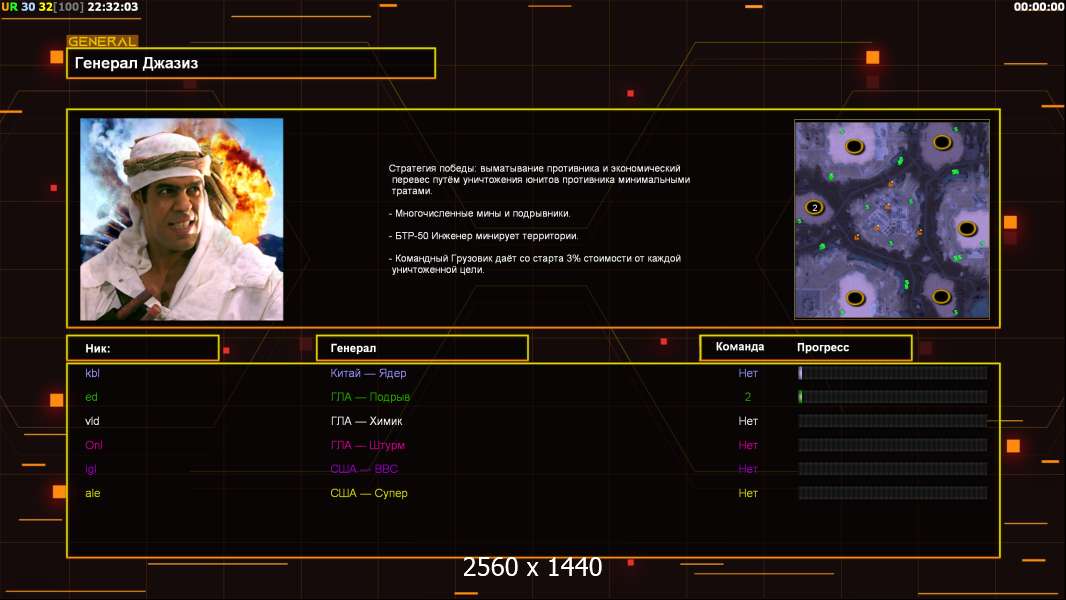1066x600 pixels.
Task: Click the "Команда" column header label
Action: (x=740, y=347)
